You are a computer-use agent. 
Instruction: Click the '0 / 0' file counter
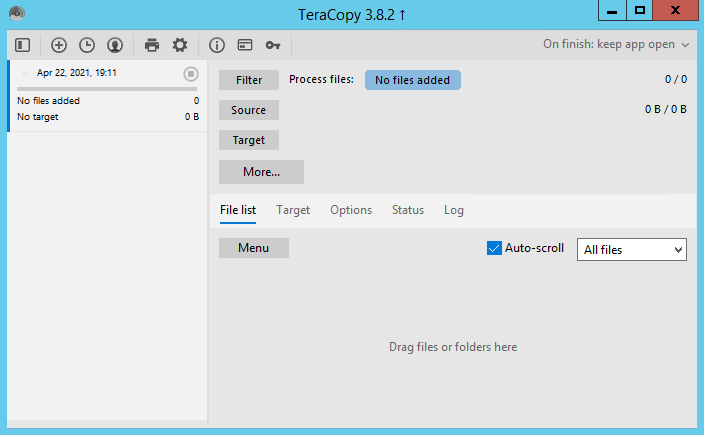pyautogui.click(x=676, y=79)
